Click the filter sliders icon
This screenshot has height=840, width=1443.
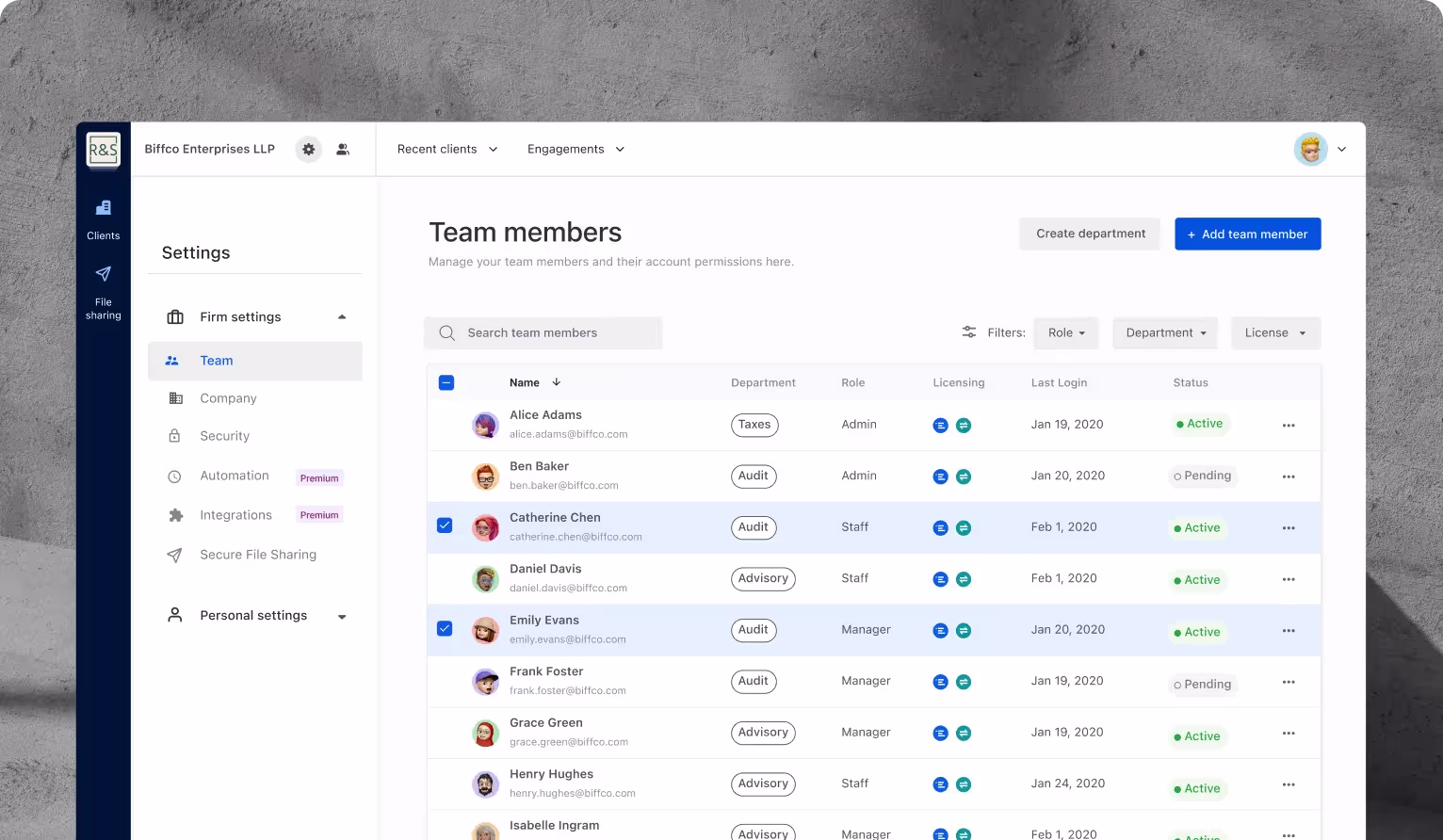tap(968, 332)
